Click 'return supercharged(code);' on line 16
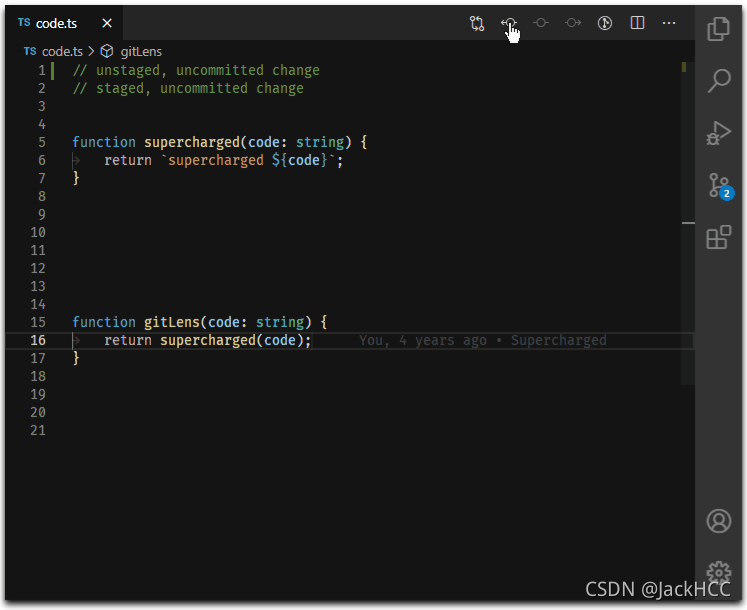 point(208,341)
